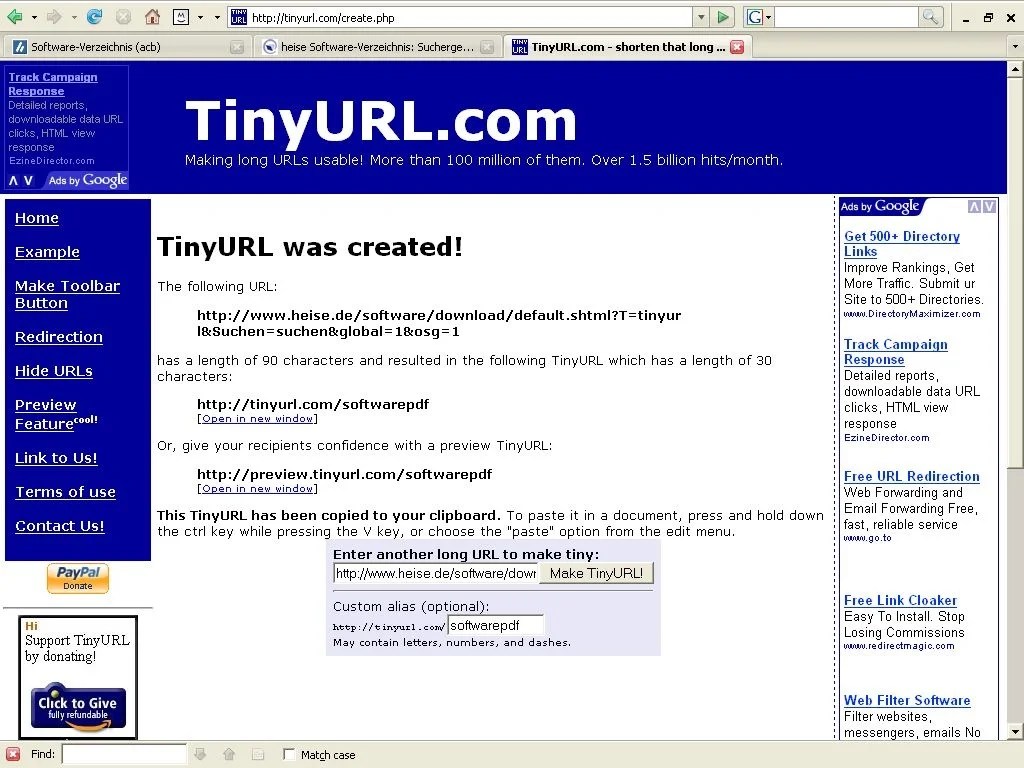The height and width of the screenshot is (768, 1024).
Task: Click the green Go arrow button
Action: tap(722, 18)
